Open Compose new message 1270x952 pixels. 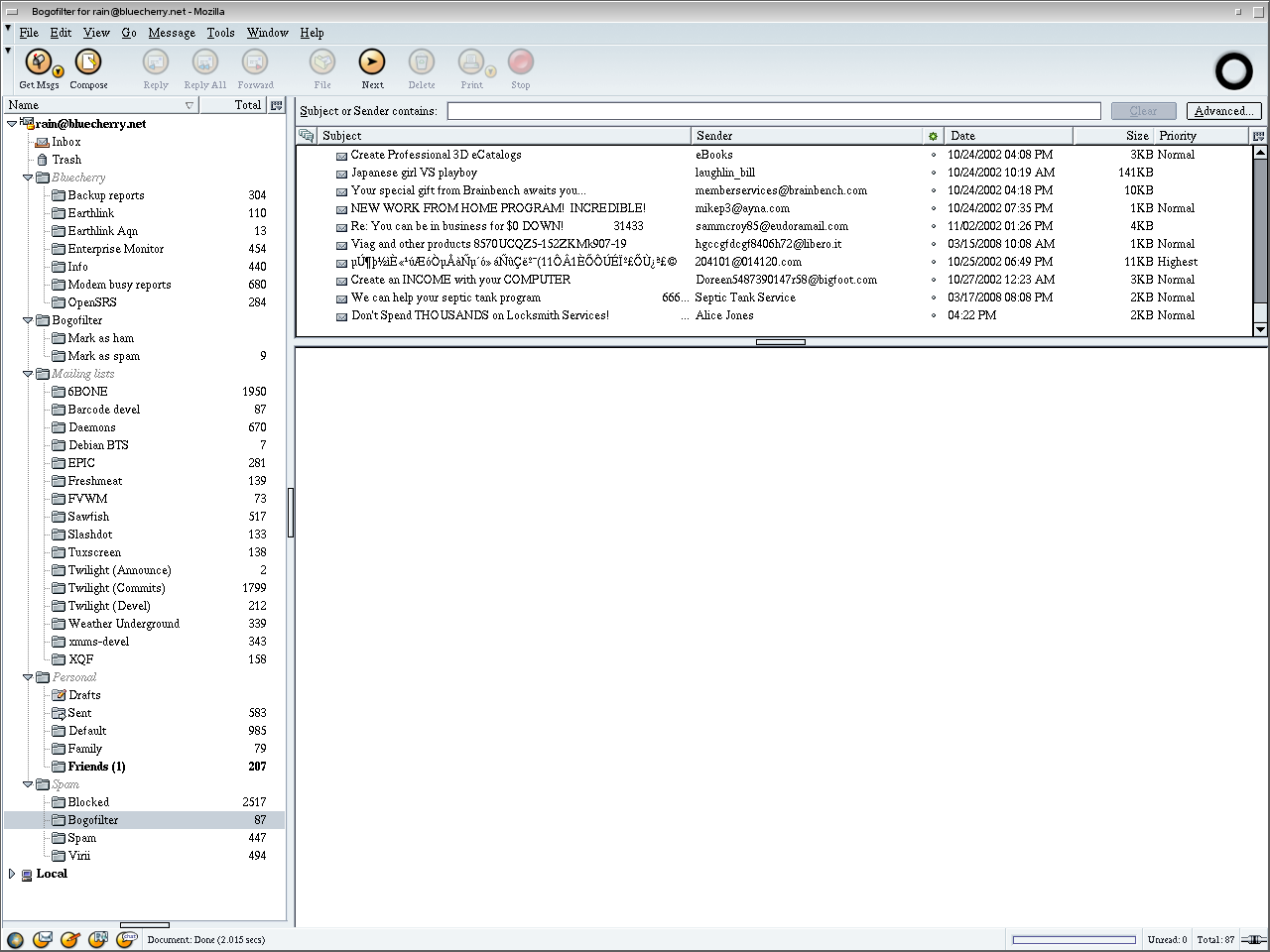pos(88,62)
